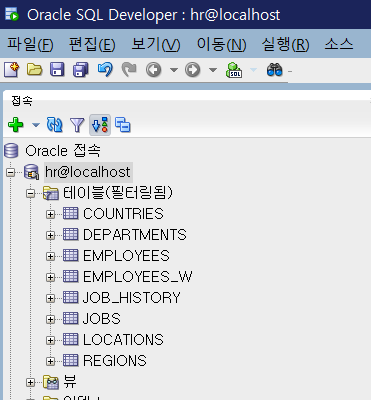Select the Oracle 접속 root label
Image resolution: width=371 pixels, height=400 pixels.
pos(63,151)
